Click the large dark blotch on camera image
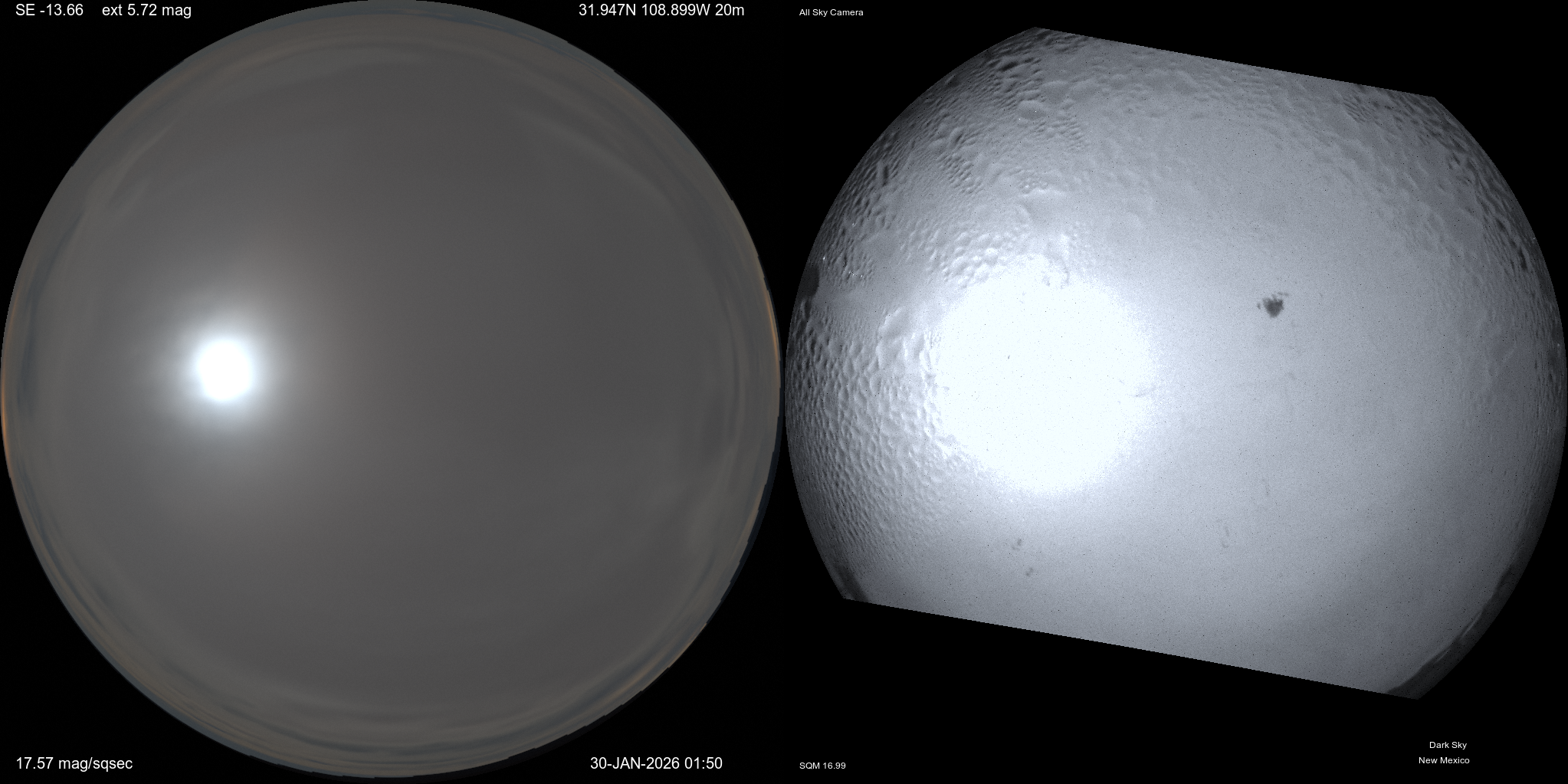This screenshot has height=784, width=1568. coord(1274,306)
